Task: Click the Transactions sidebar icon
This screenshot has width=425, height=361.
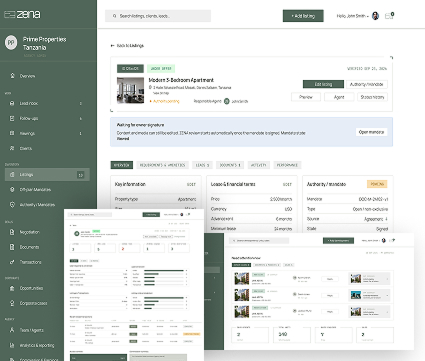Action: pyautogui.click(x=12, y=262)
